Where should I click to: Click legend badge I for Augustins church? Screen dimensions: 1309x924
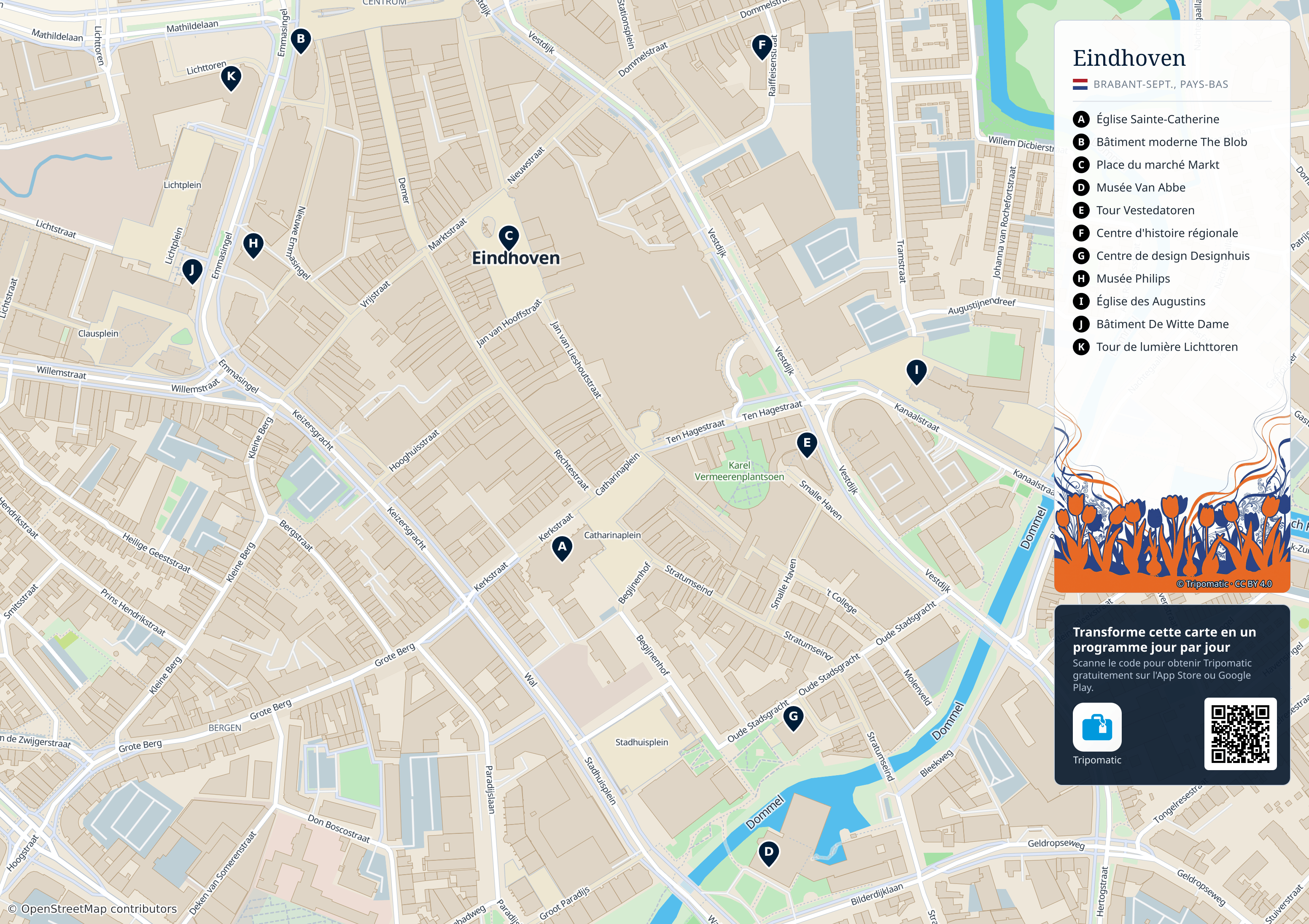[x=1081, y=301]
